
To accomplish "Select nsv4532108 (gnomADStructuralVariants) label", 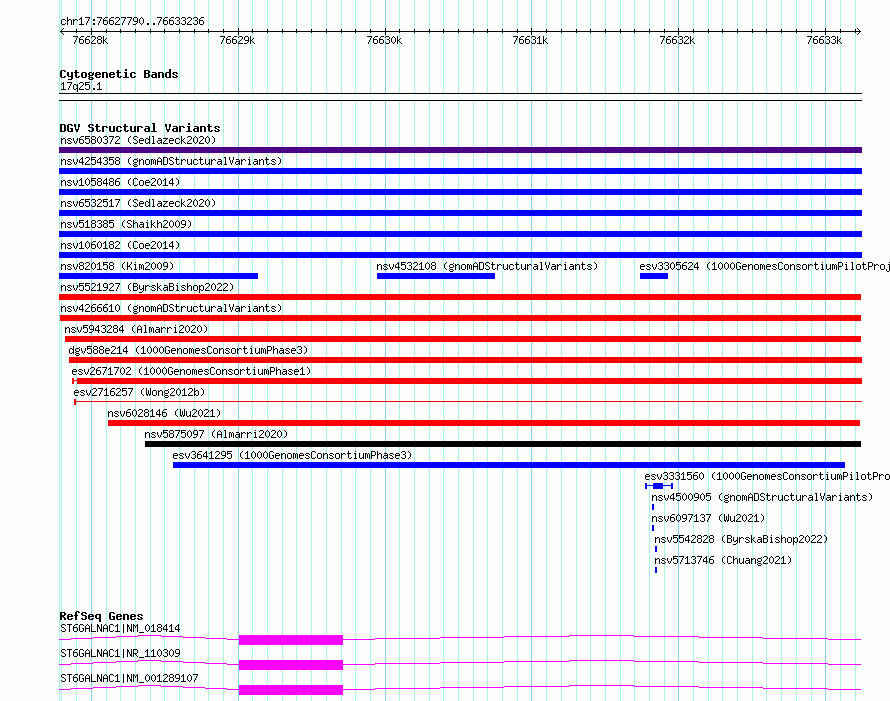I will pyautogui.click(x=487, y=266).
